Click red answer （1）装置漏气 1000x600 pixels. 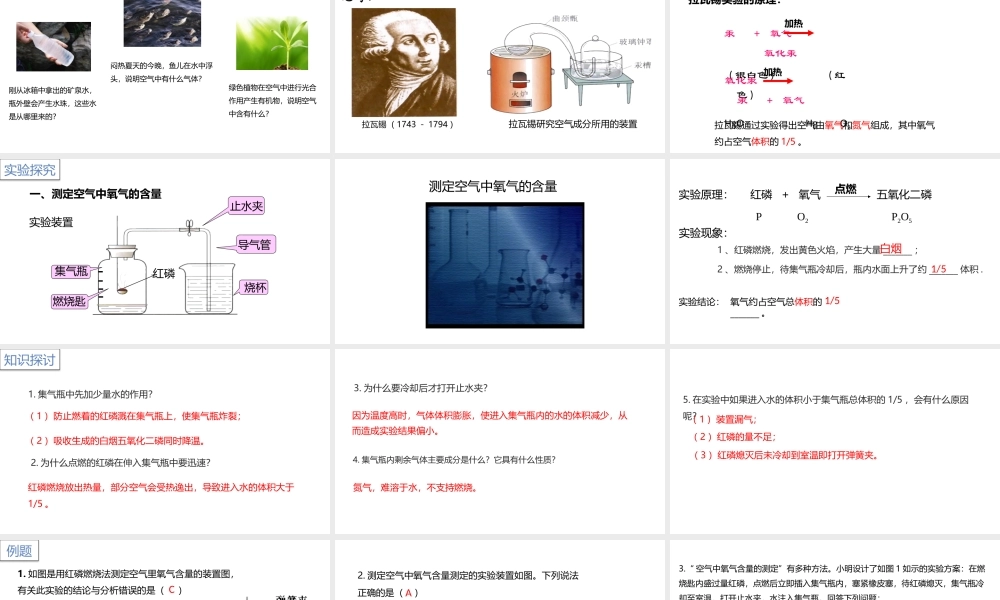click(x=725, y=419)
